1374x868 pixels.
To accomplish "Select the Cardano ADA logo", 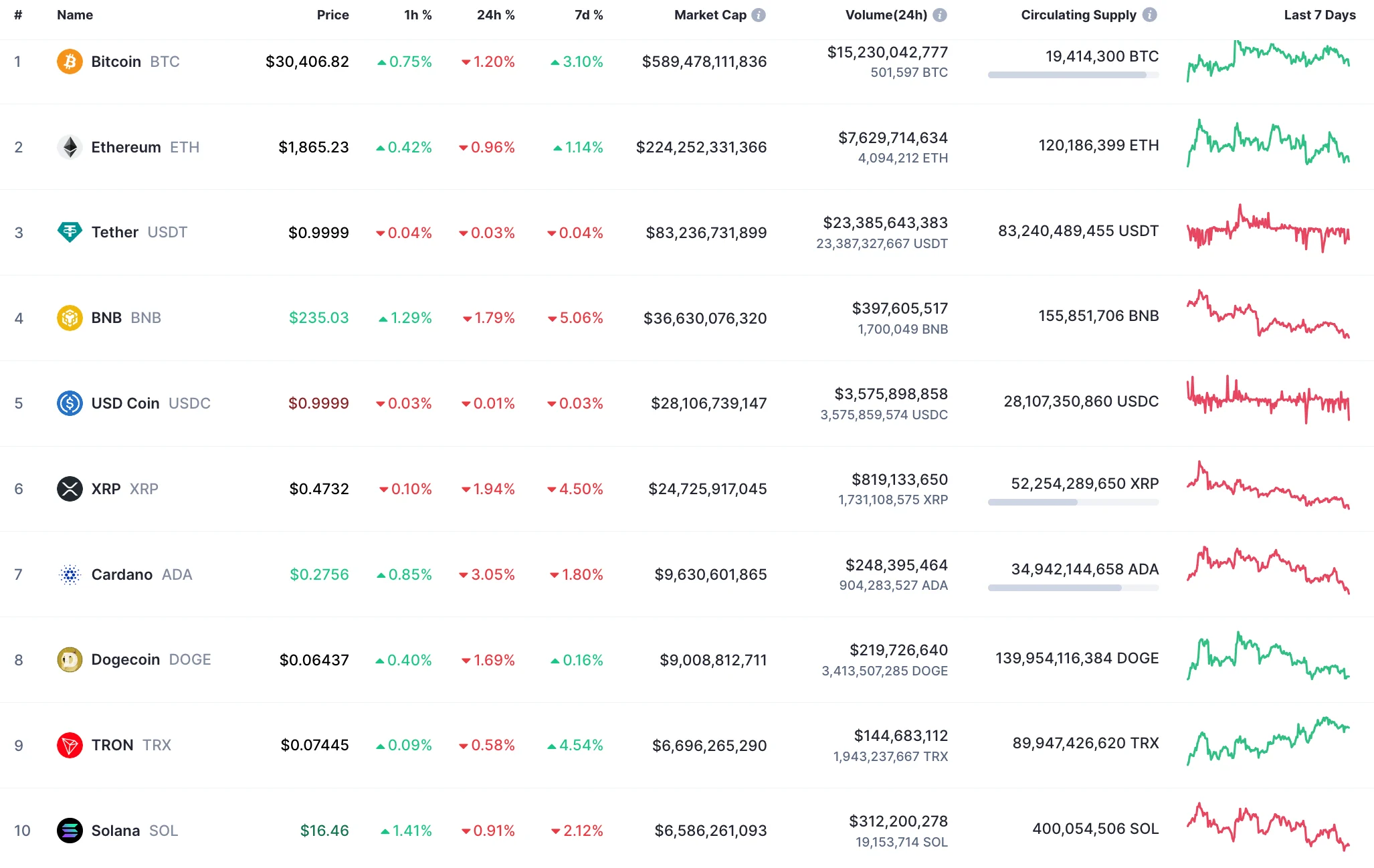I will tap(70, 574).
